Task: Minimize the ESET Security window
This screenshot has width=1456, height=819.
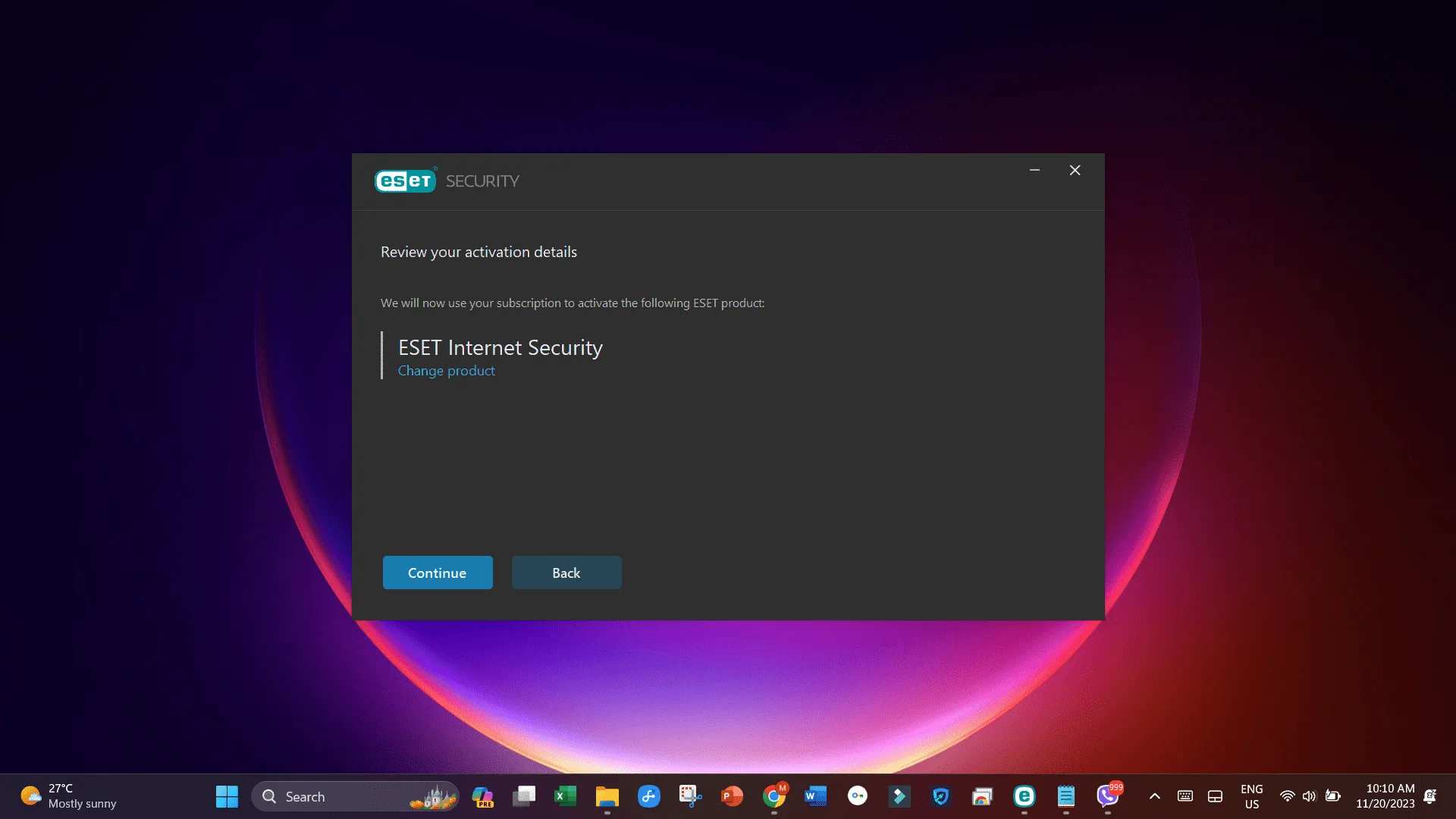Action: coord(1034,170)
